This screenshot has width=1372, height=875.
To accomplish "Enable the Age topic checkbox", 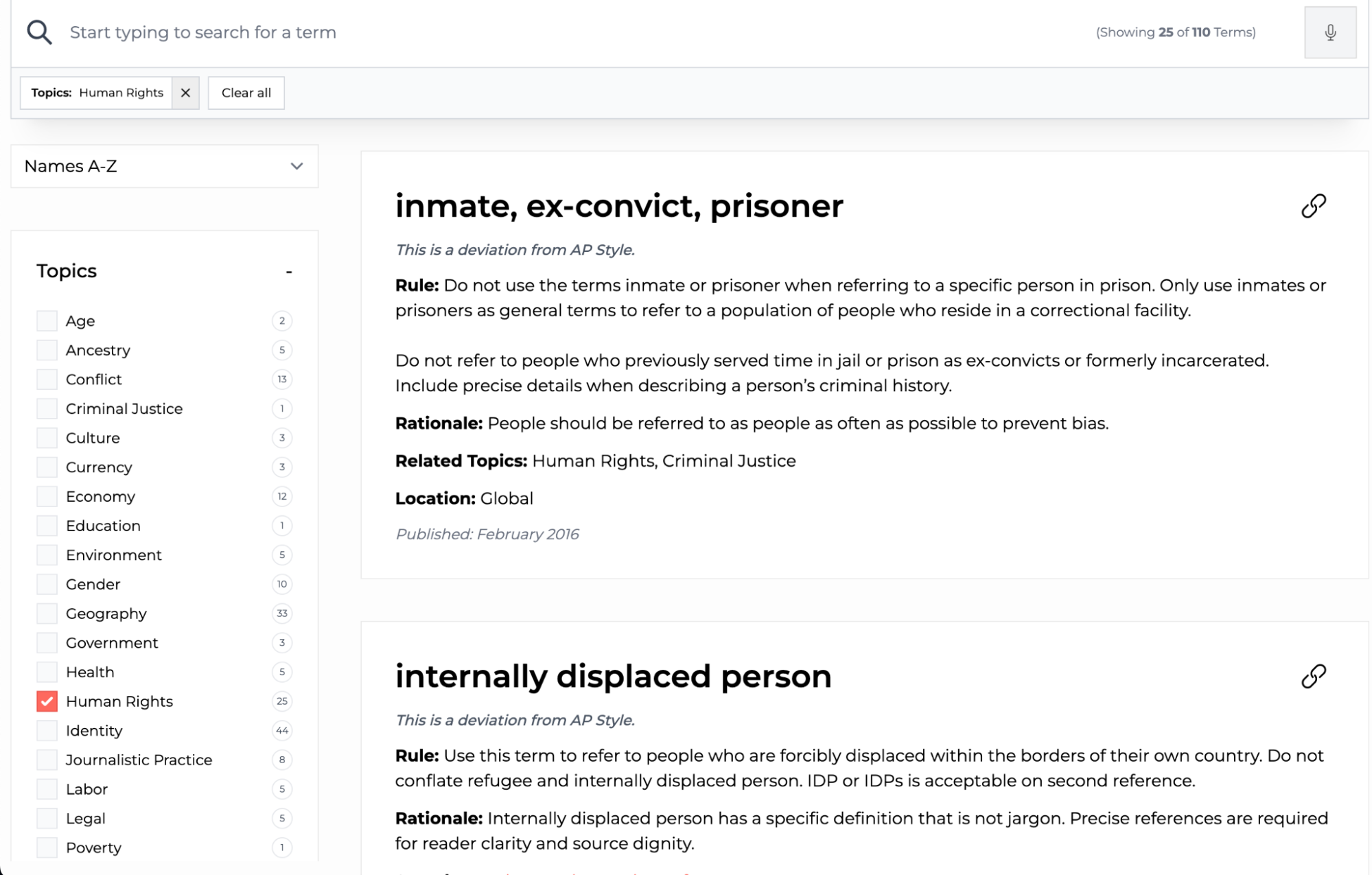I will point(47,320).
